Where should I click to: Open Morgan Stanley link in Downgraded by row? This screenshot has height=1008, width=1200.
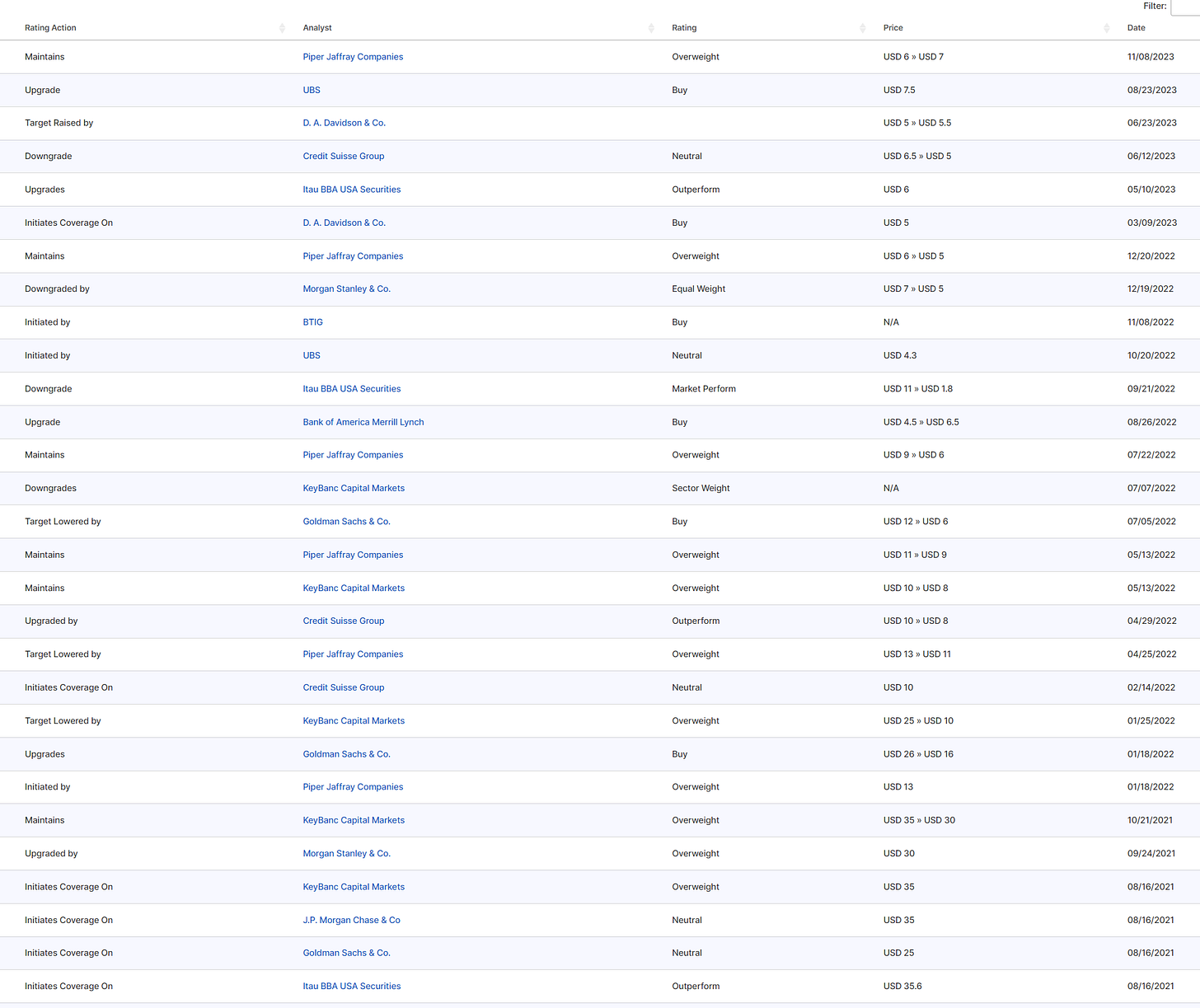pyautogui.click(x=346, y=288)
